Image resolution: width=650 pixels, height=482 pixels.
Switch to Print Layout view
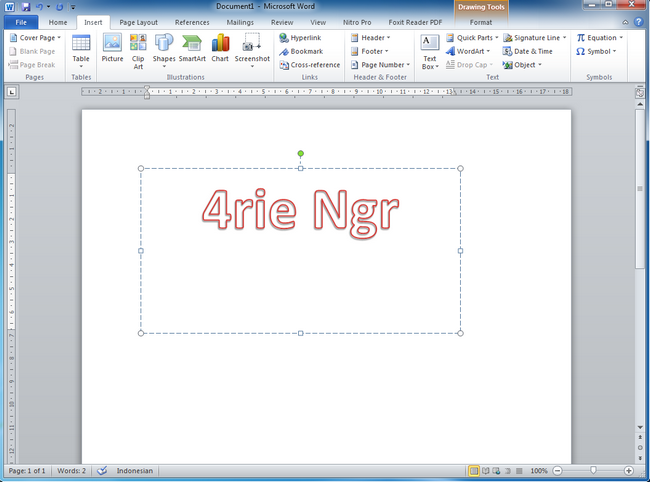point(474,471)
